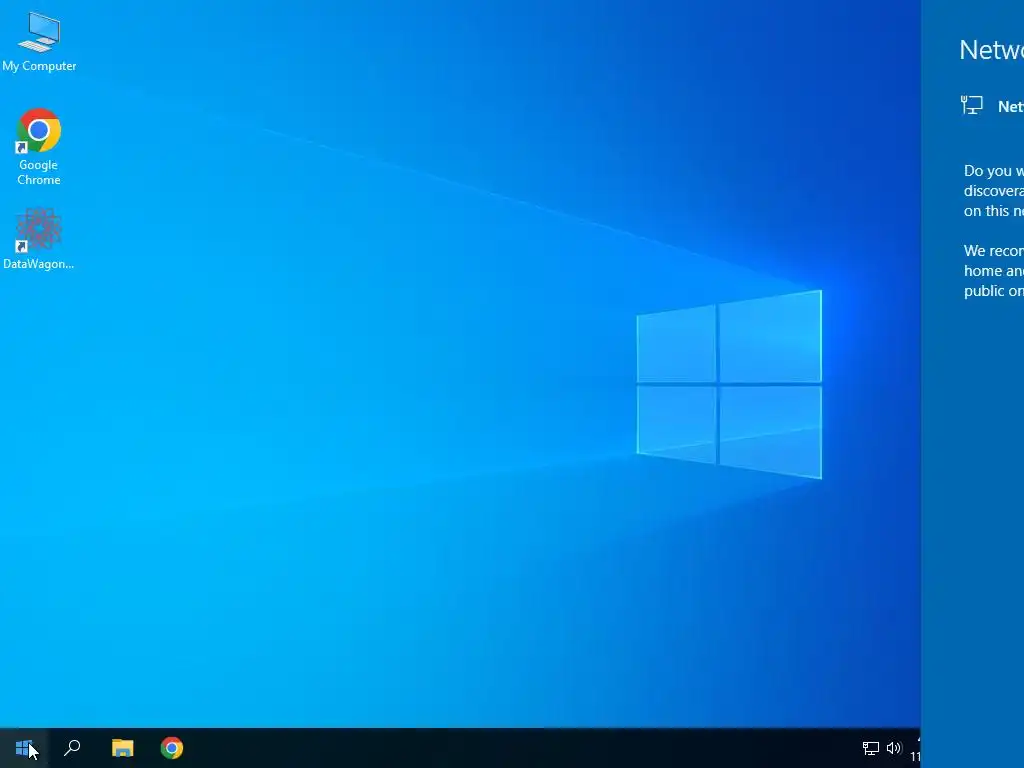Click the network icon in the Networks panel

pos(972,105)
